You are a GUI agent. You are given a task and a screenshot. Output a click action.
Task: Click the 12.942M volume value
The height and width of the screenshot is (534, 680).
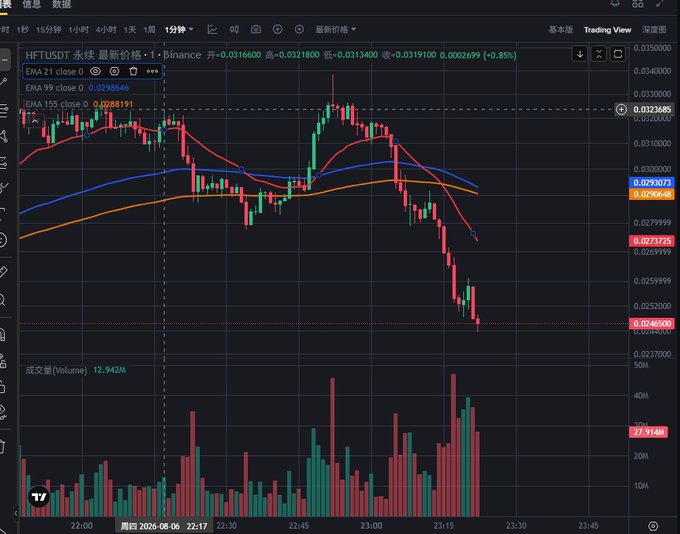(x=109, y=370)
